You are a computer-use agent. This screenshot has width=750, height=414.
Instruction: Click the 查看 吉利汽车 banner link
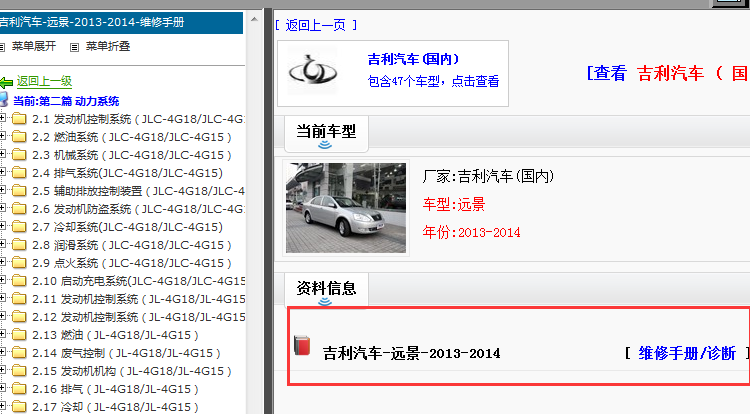668,73
